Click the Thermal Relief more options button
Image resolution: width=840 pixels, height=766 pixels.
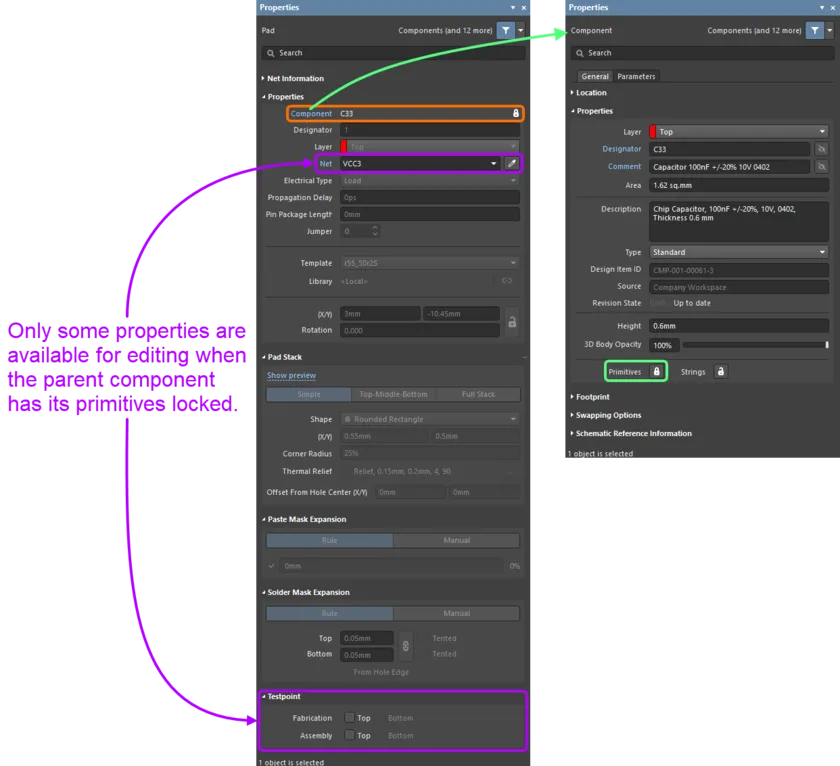pos(510,472)
